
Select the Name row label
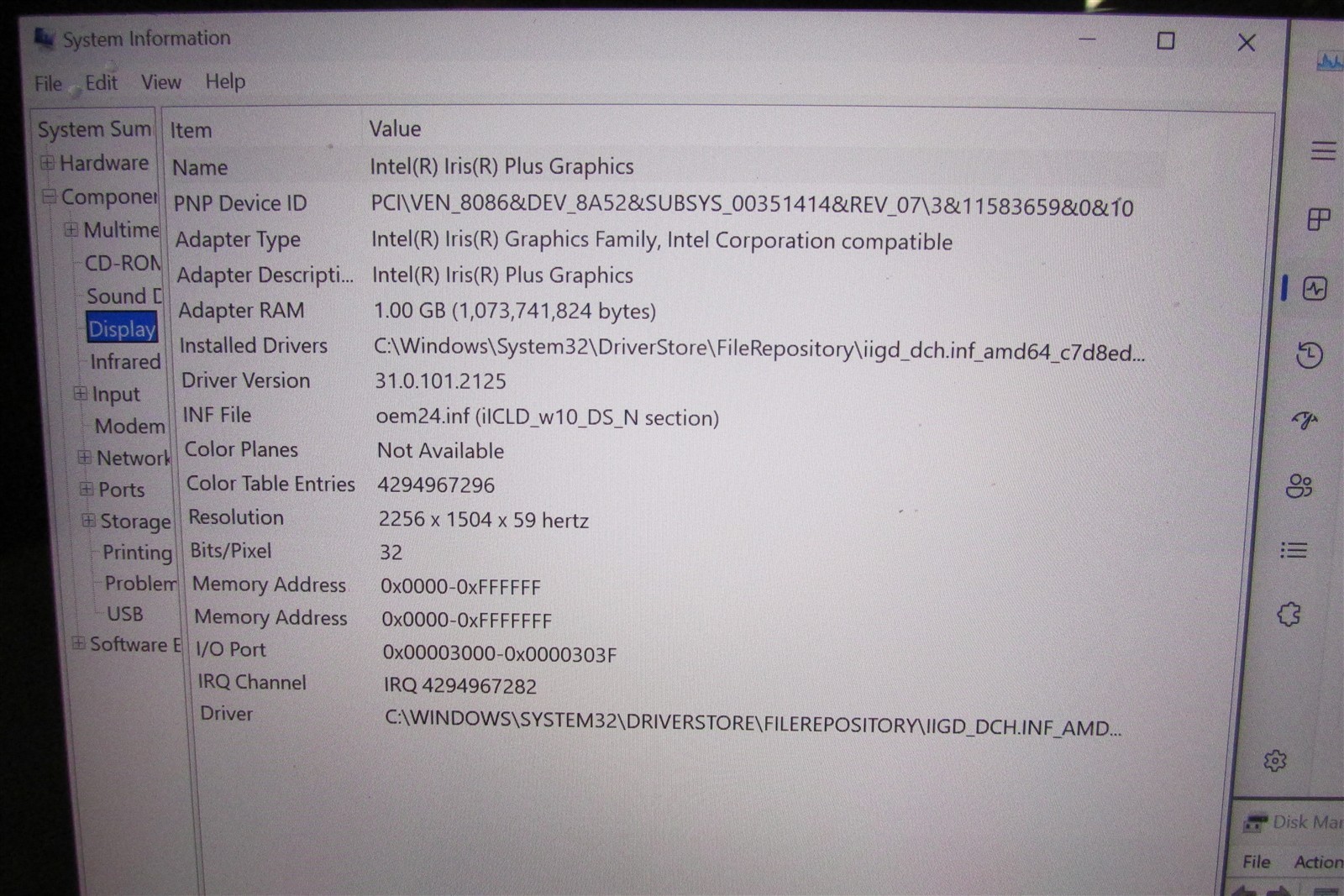[x=200, y=167]
